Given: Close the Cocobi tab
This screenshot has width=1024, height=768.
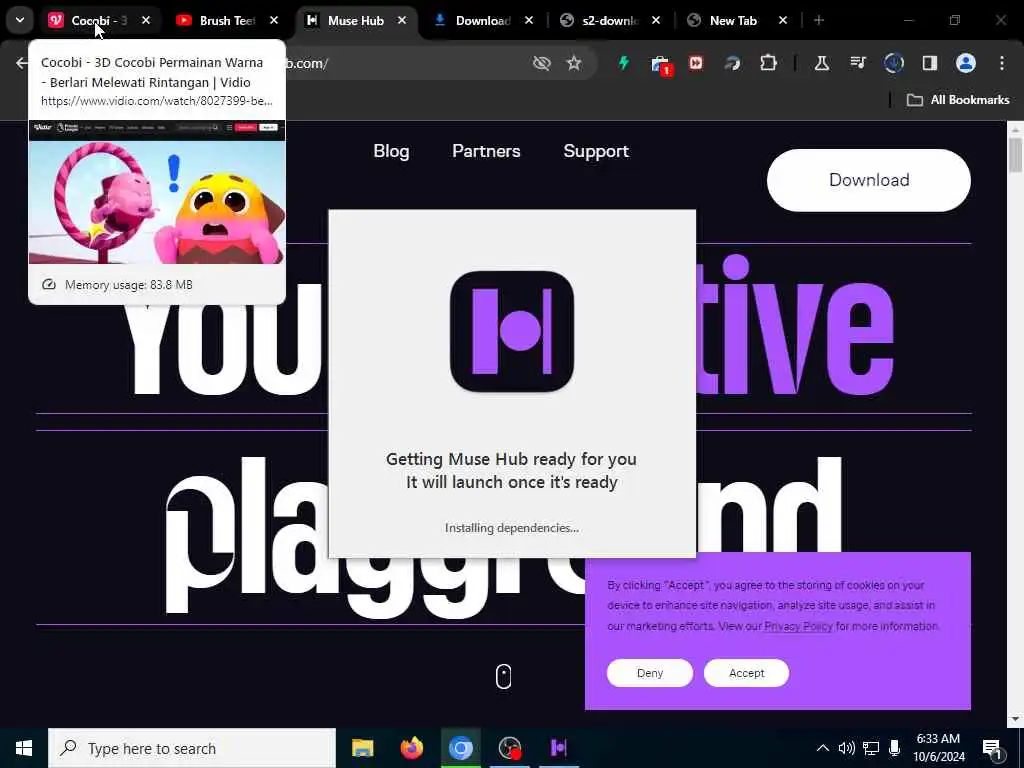Looking at the screenshot, I should pyautogui.click(x=146, y=21).
